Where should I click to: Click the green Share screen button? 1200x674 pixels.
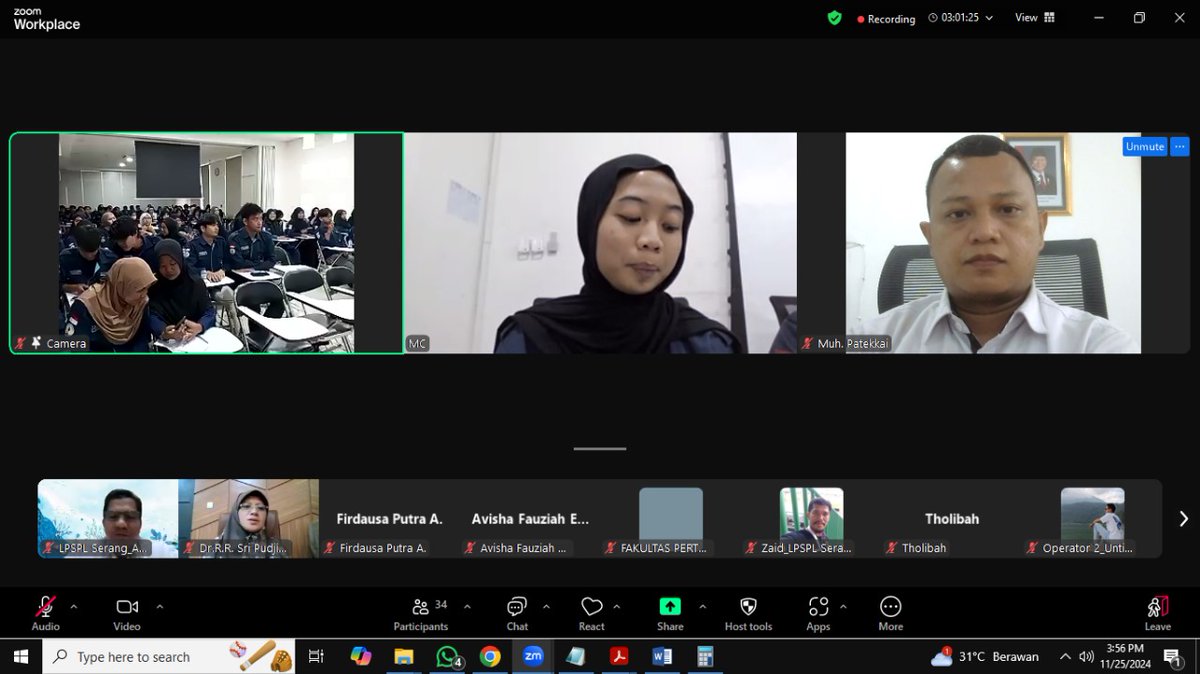tap(670, 613)
